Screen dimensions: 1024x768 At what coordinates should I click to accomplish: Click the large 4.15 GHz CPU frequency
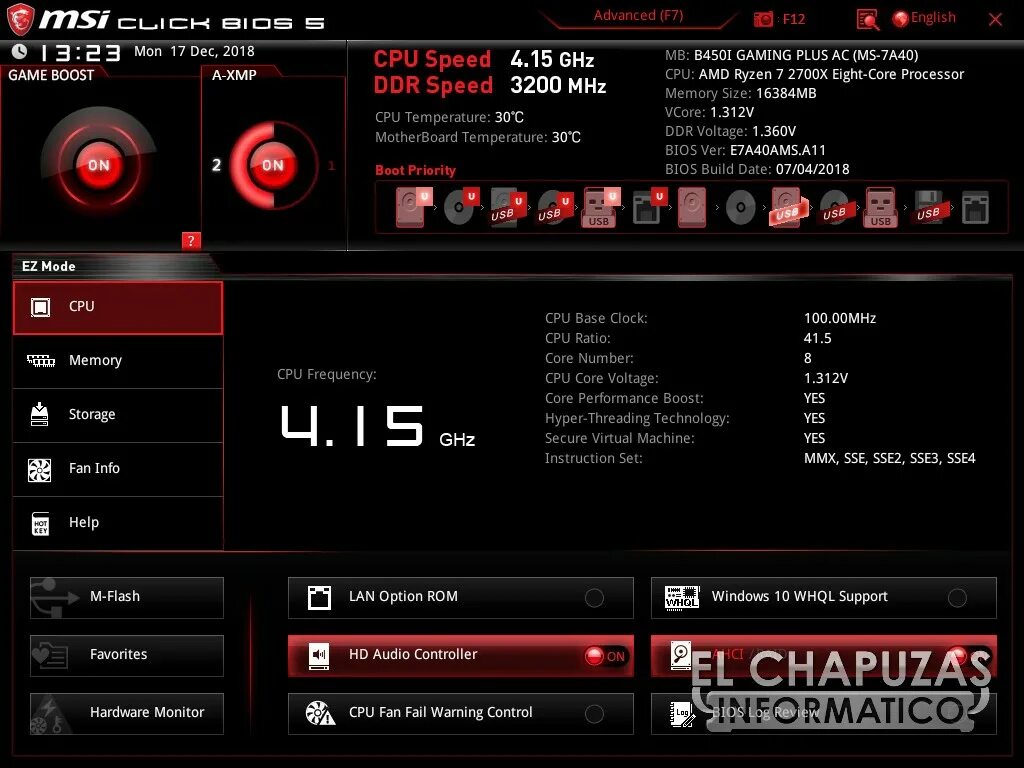click(377, 426)
